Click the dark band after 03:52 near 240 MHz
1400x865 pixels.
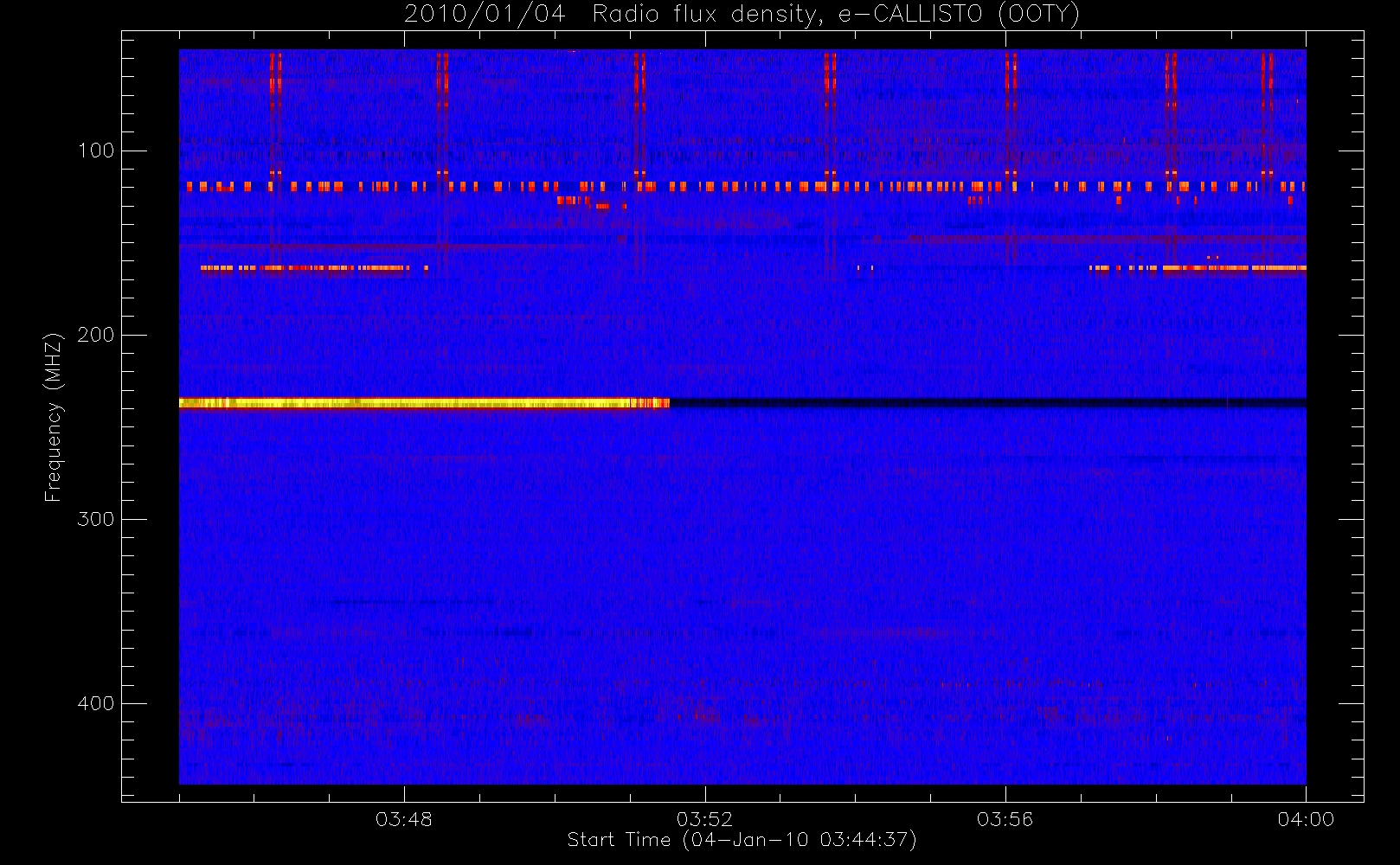pyautogui.click(x=987, y=403)
